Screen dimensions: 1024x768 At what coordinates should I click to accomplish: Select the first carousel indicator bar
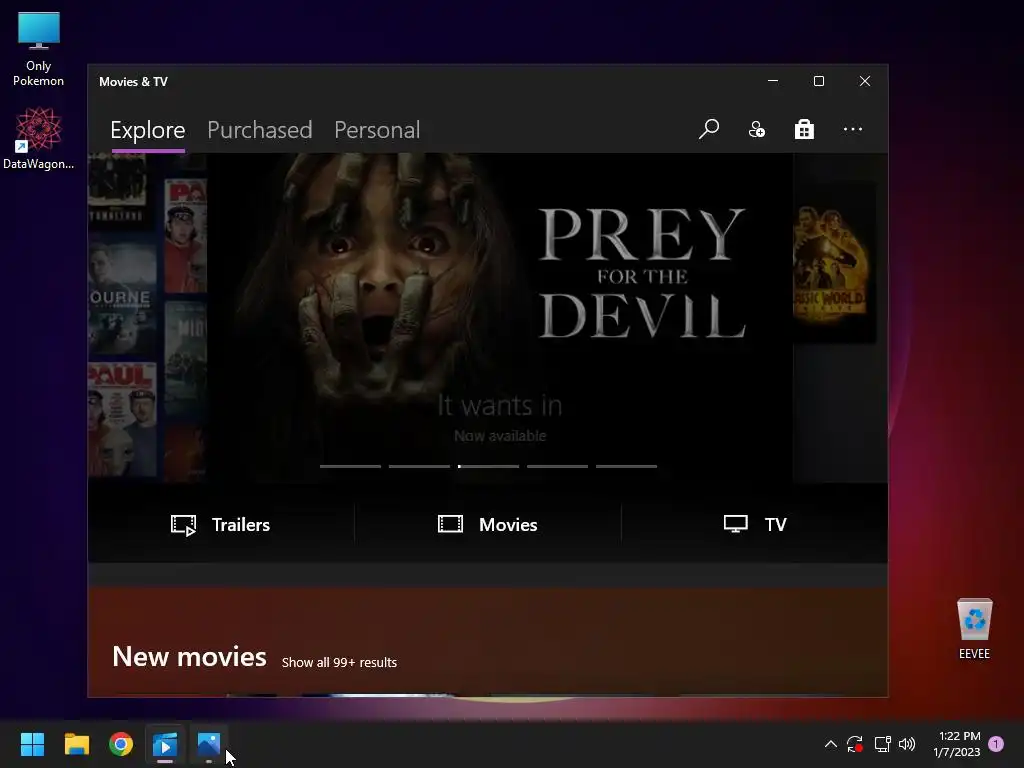point(350,466)
